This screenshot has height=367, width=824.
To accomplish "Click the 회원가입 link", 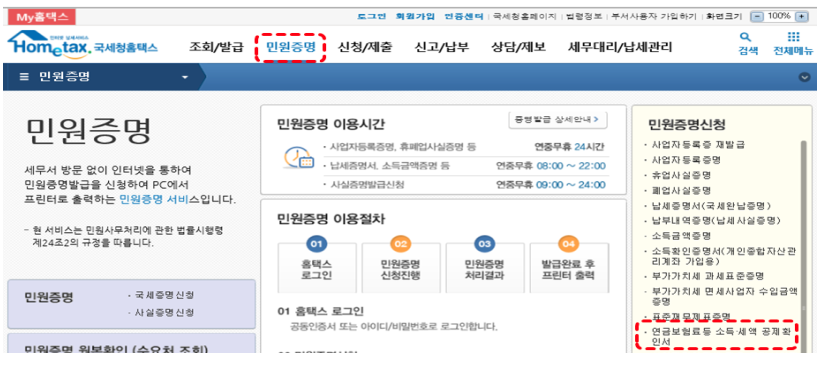I will 415,16.
